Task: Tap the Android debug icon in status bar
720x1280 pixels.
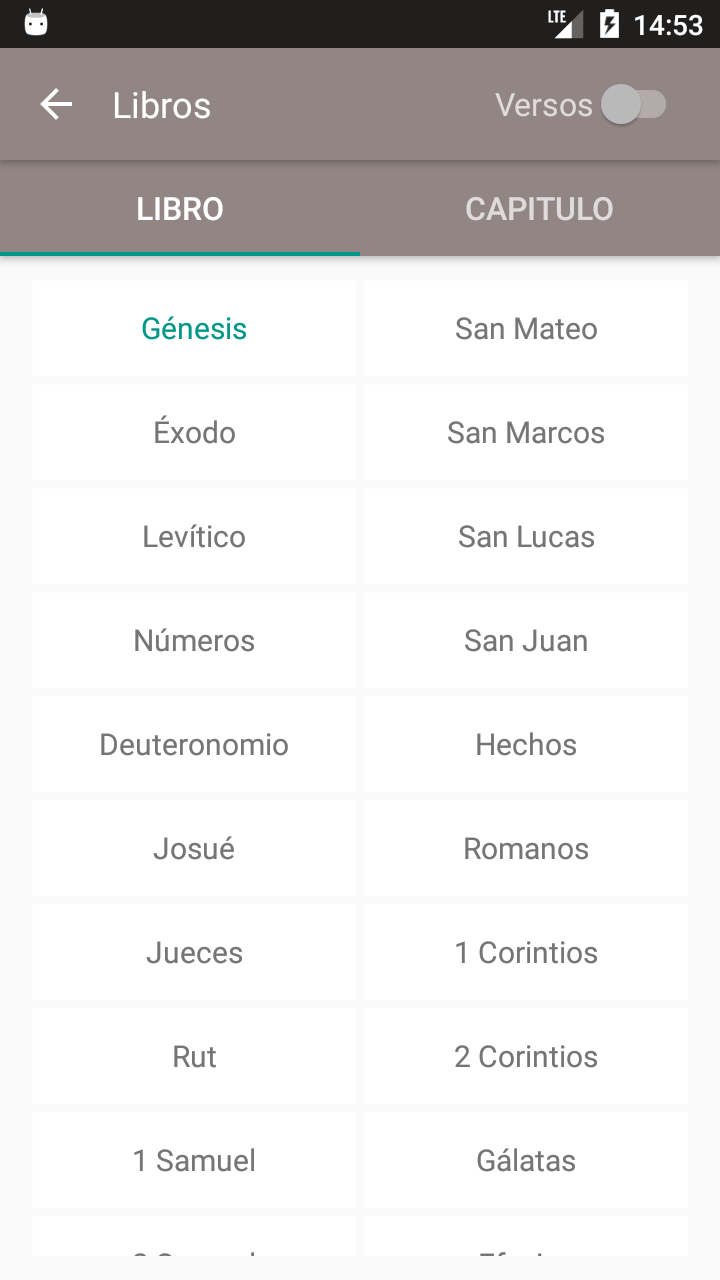Action: [x=36, y=23]
